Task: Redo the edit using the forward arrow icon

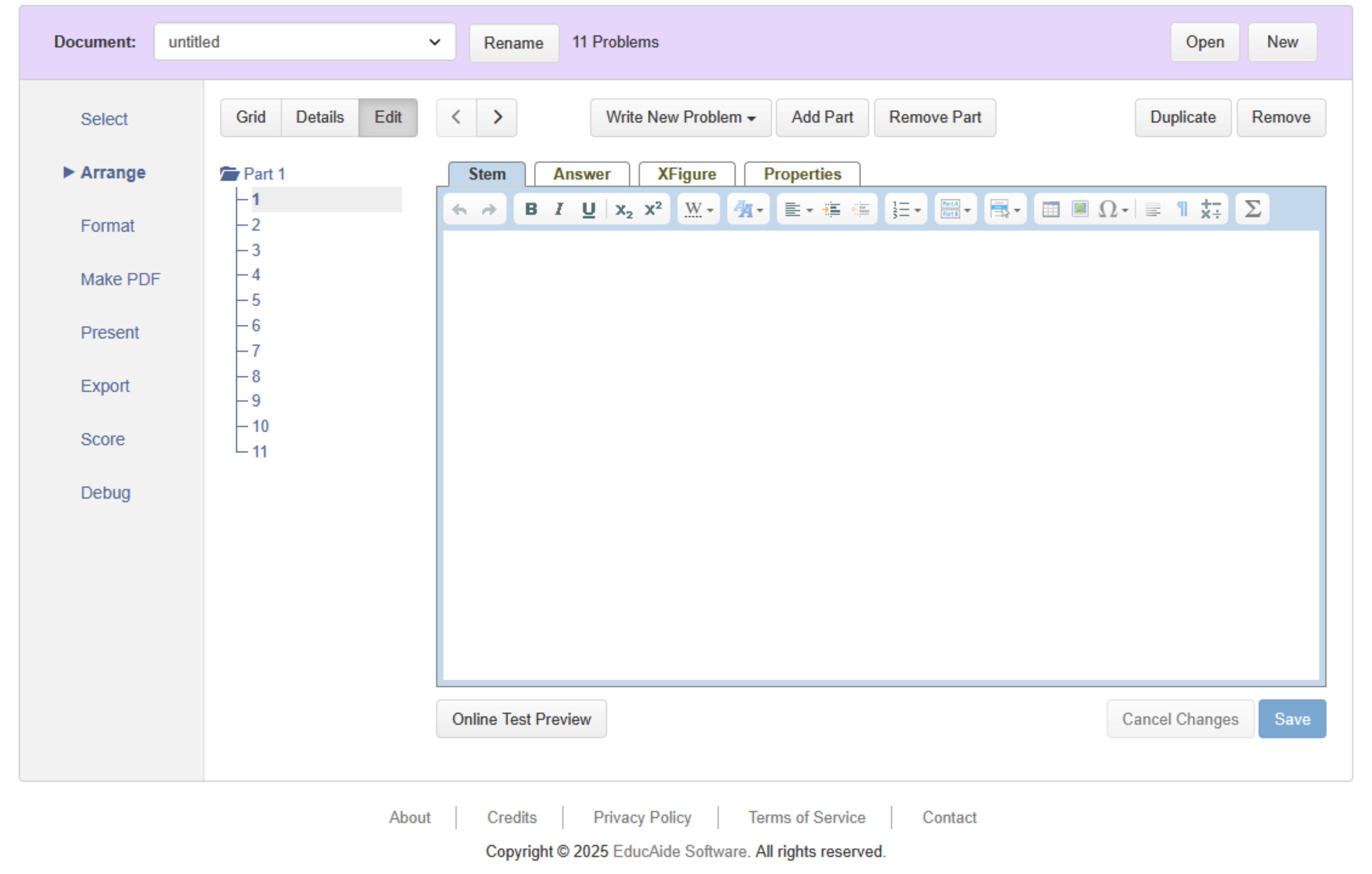Action: (x=489, y=210)
